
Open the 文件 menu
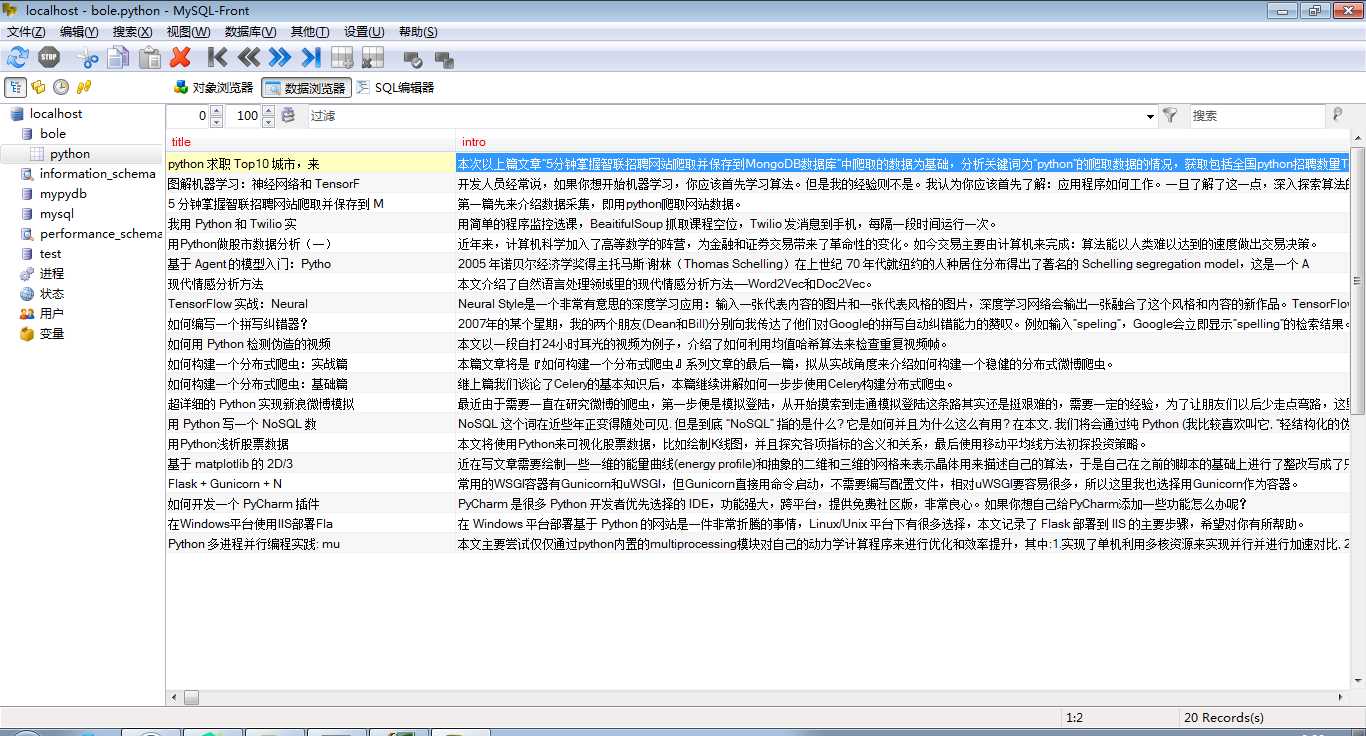pyautogui.click(x=26, y=32)
